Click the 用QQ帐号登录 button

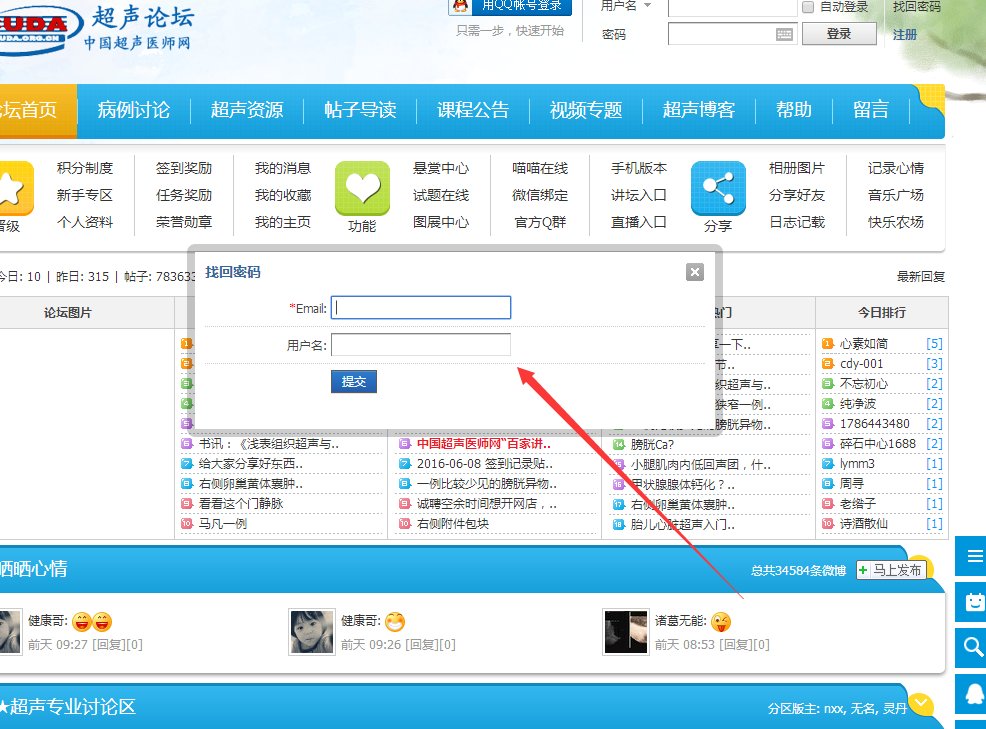tap(510, 6)
